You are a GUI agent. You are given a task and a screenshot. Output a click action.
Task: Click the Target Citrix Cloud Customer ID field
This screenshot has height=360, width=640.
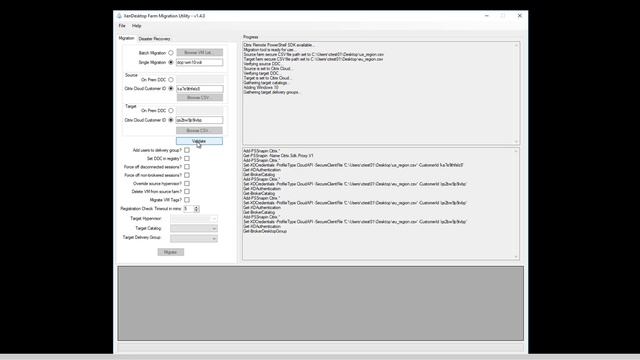tap(200, 120)
